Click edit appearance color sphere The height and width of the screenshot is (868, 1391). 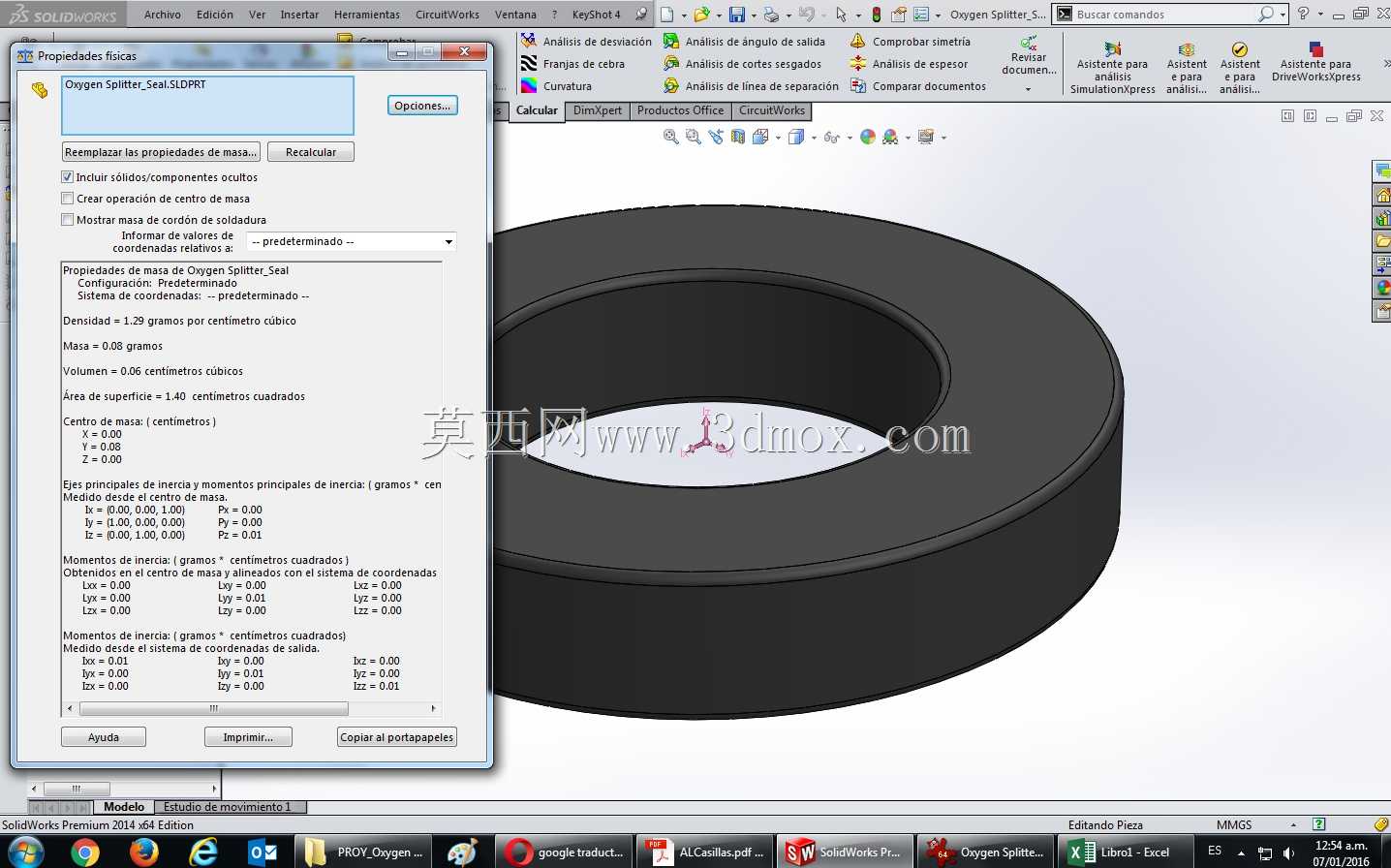tap(868, 138)
